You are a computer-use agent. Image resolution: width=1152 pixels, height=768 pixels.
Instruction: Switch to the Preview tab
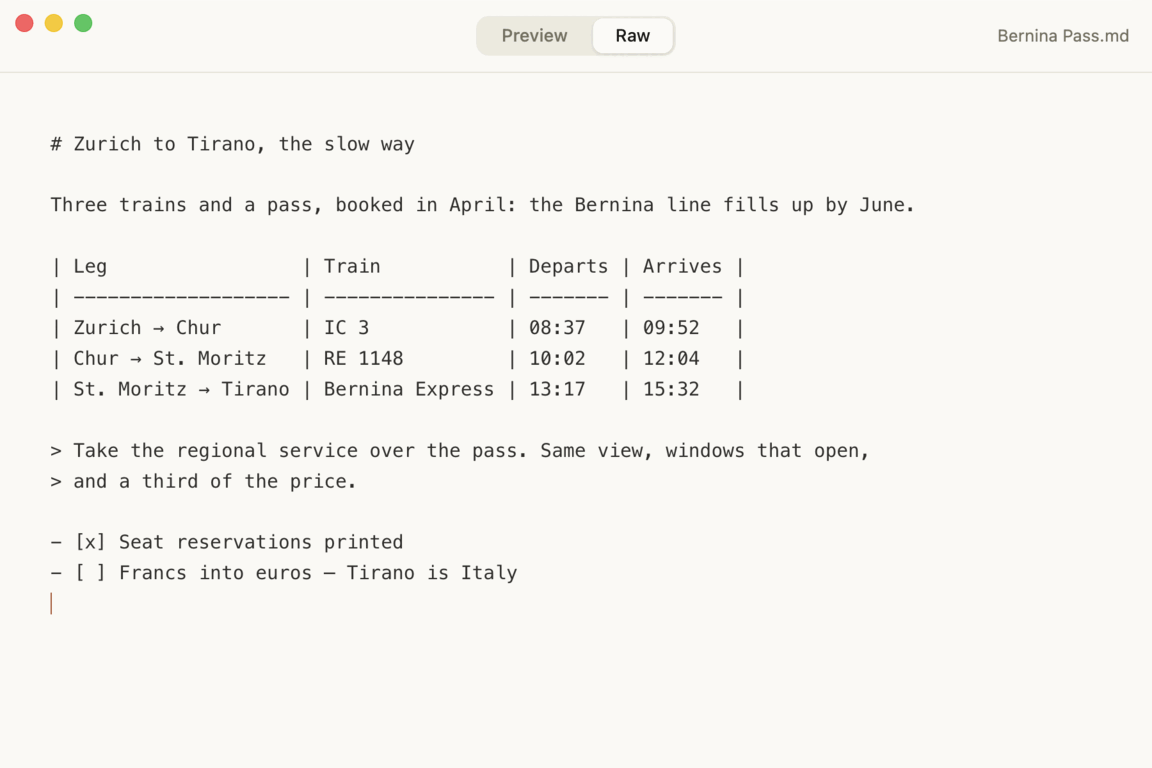534,35
